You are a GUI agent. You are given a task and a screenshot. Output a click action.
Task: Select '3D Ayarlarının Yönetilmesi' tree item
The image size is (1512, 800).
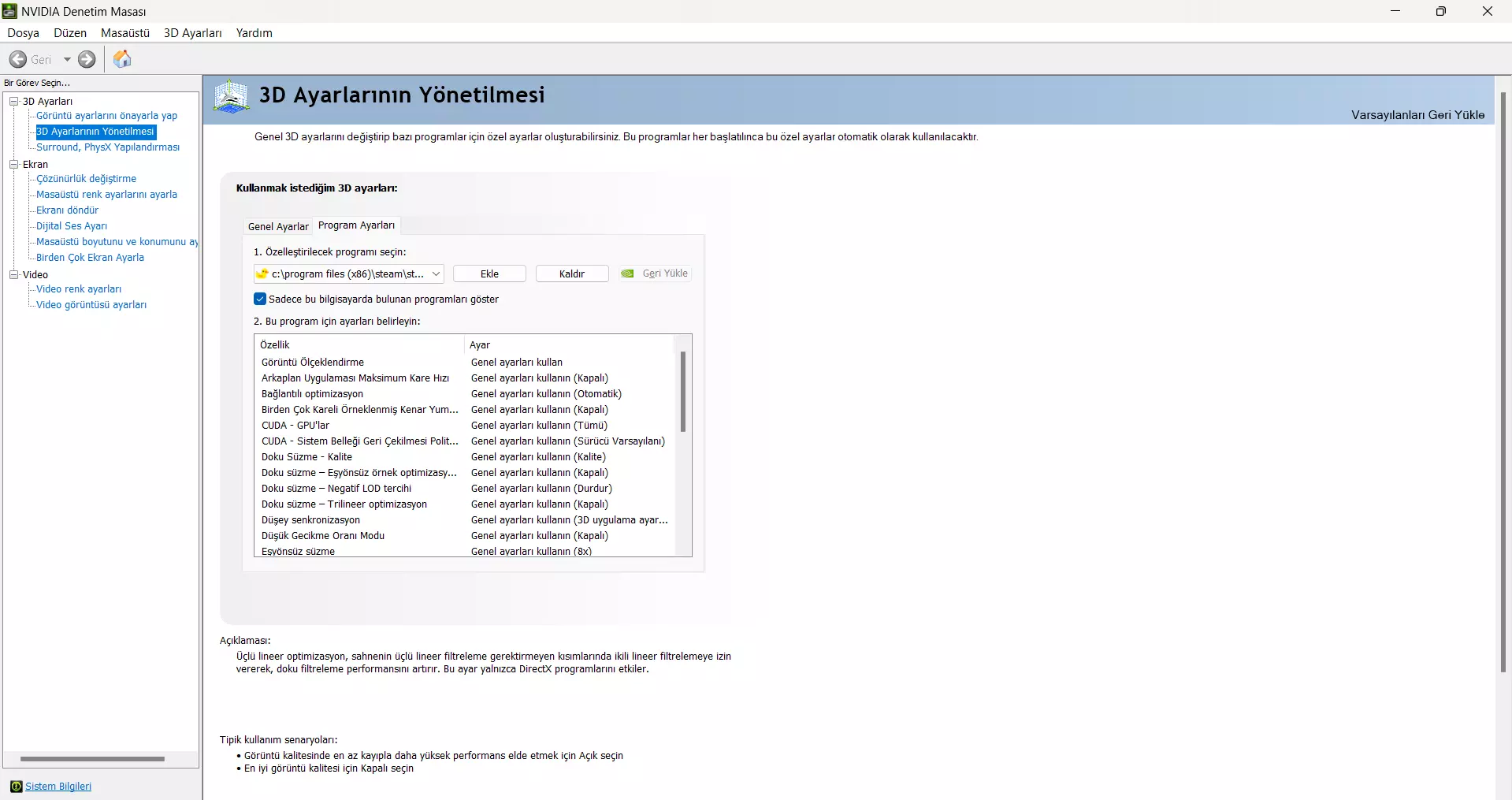(x=95, y=132)
